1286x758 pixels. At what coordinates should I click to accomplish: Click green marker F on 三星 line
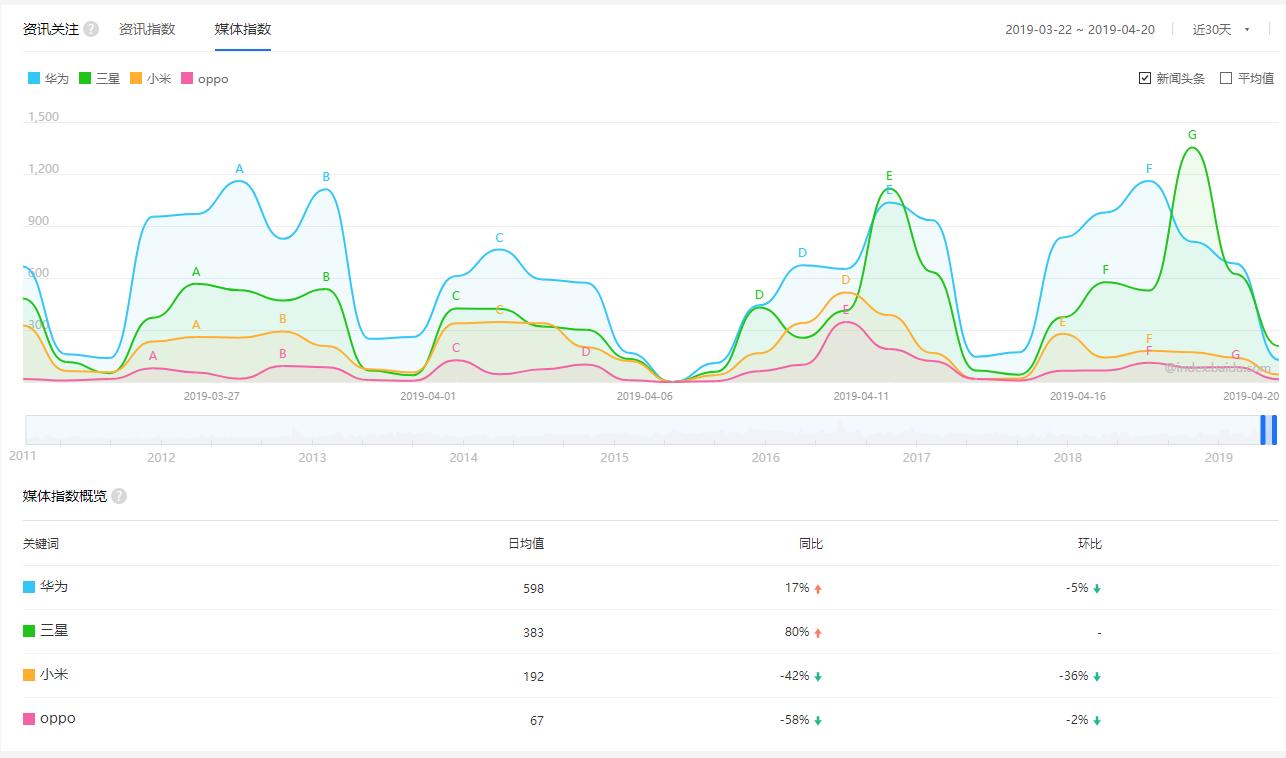1105,270
